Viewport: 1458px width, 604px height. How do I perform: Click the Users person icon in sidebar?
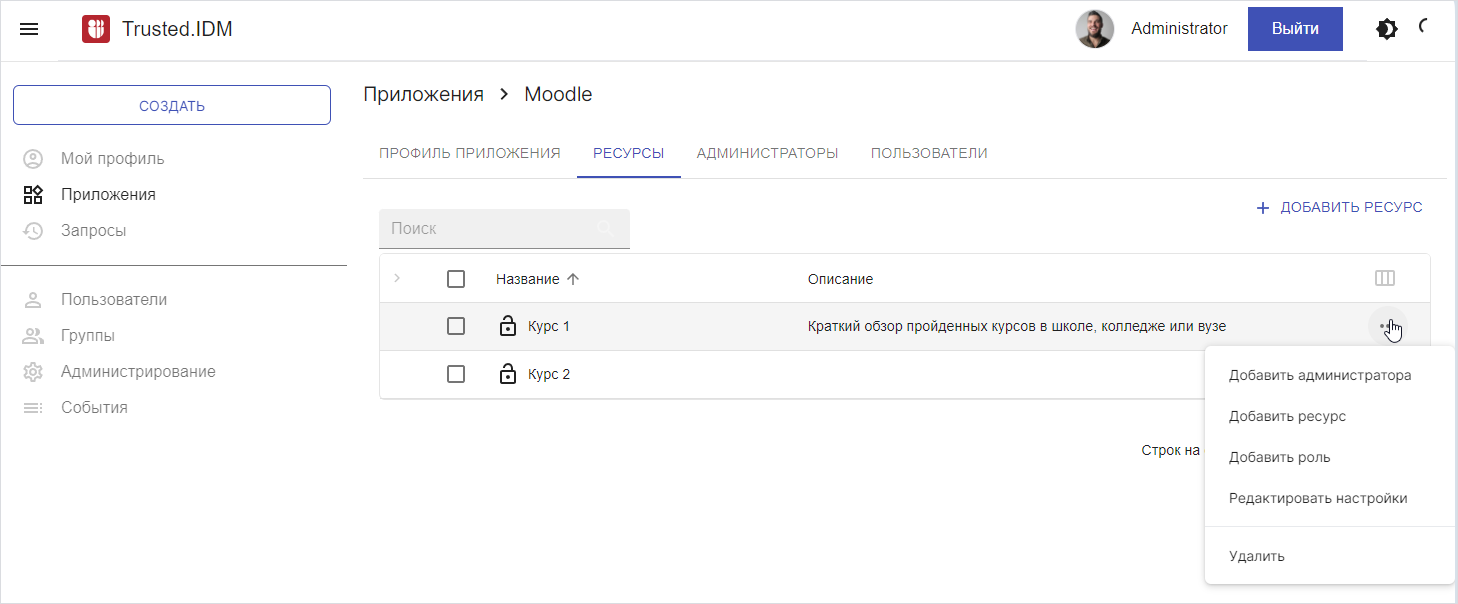tap(33, 300)
